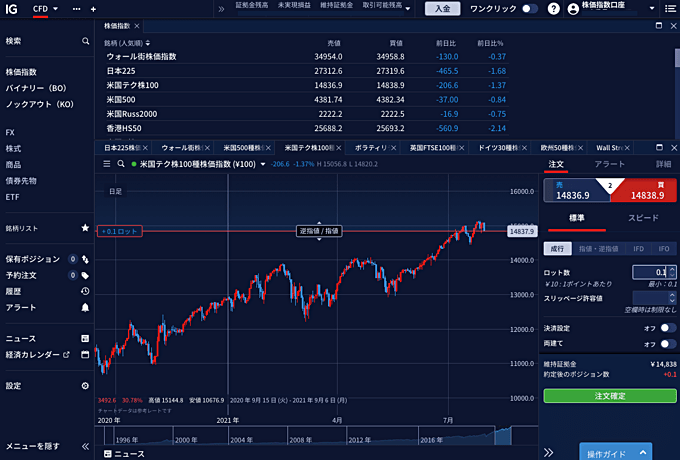Screen dimensions: 680x460
Task: Click the IG logo
Action: coord(11,9)
